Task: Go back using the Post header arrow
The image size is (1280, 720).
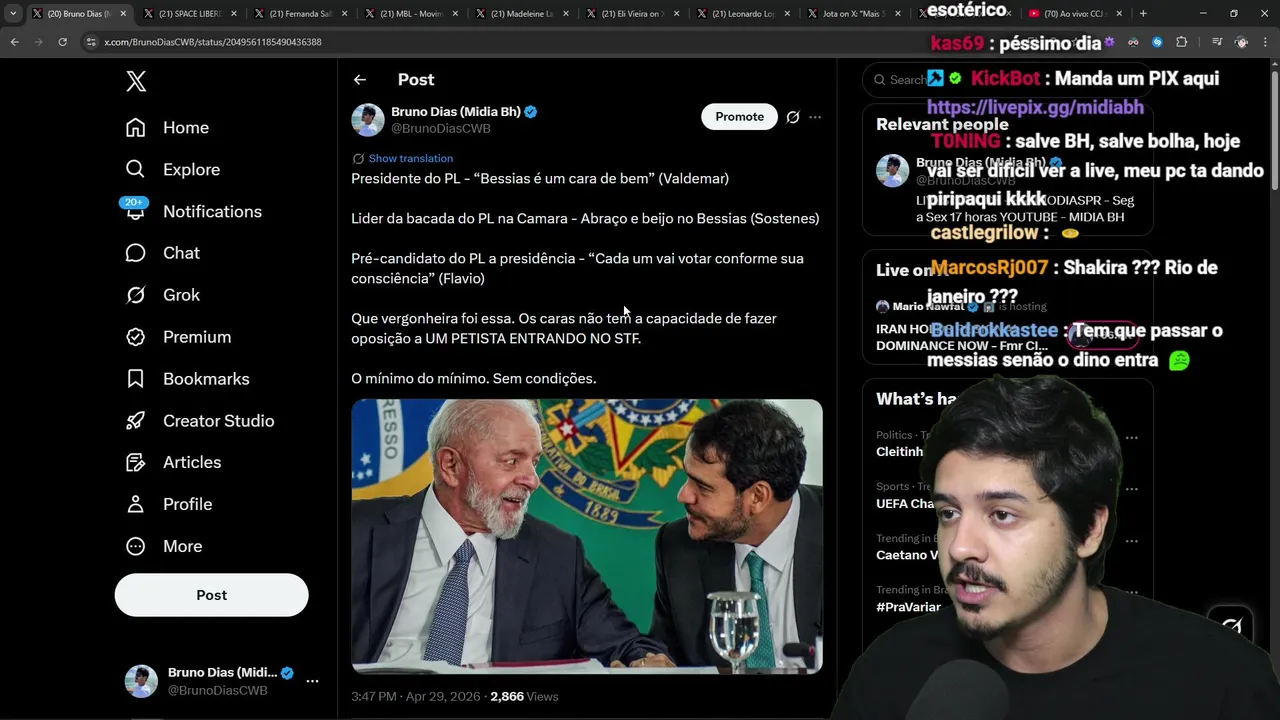Action: pos(360,80)
